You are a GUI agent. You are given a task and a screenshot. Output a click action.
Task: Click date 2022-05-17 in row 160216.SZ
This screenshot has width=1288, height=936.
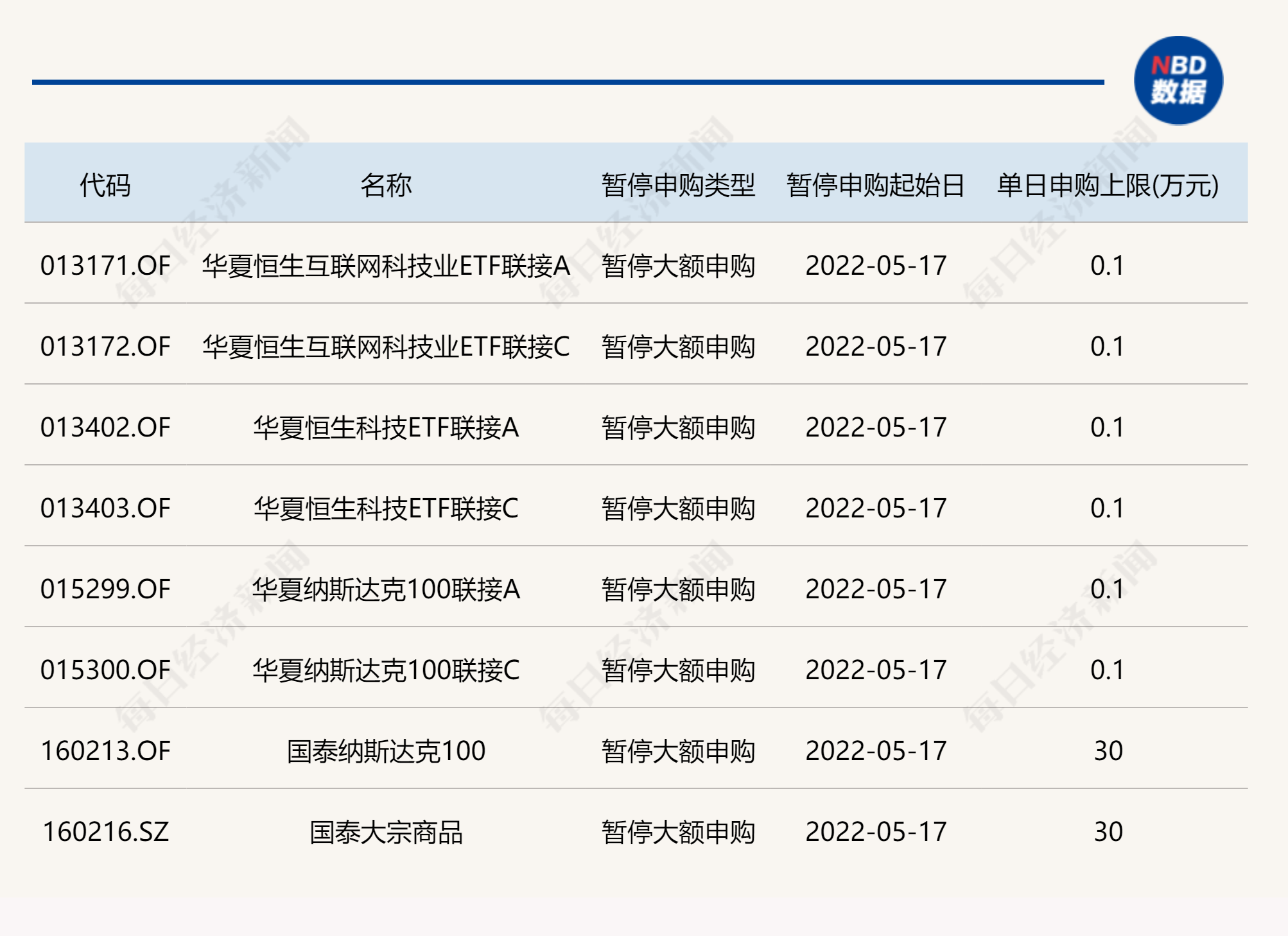876,832
